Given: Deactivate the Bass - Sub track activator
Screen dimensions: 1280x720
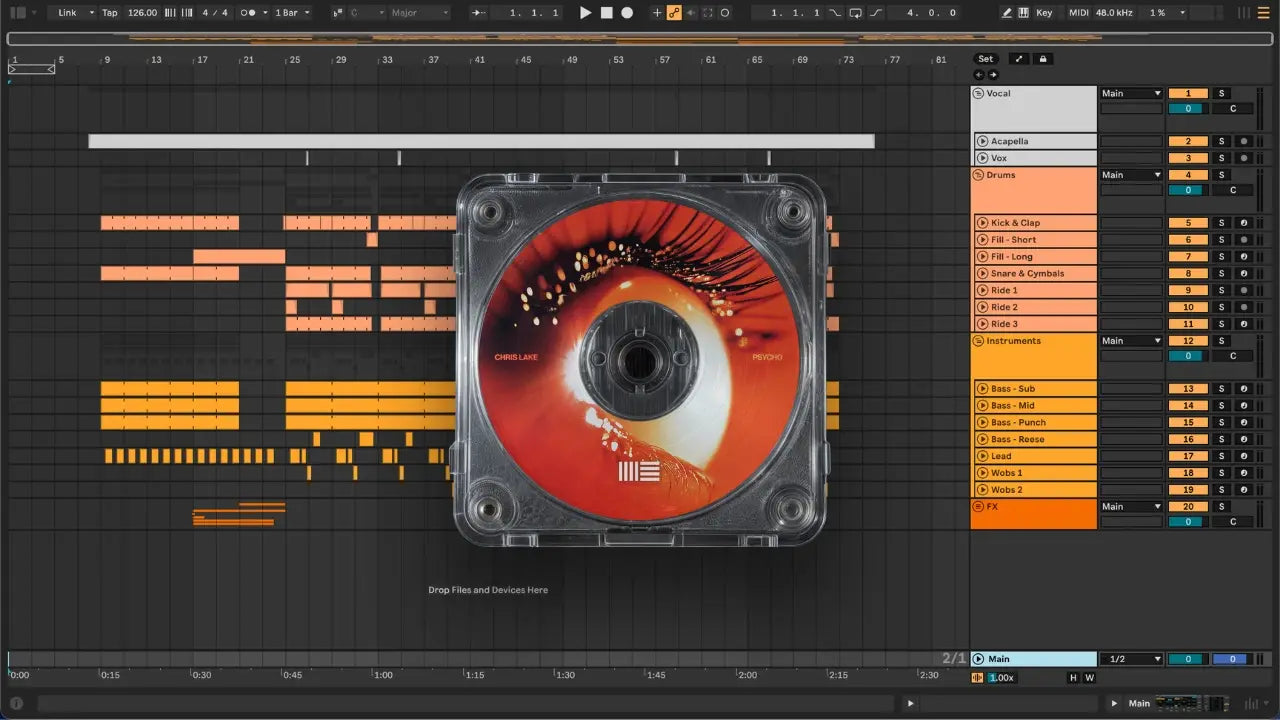Looking at the screenshot, I should pos(1188,389).
